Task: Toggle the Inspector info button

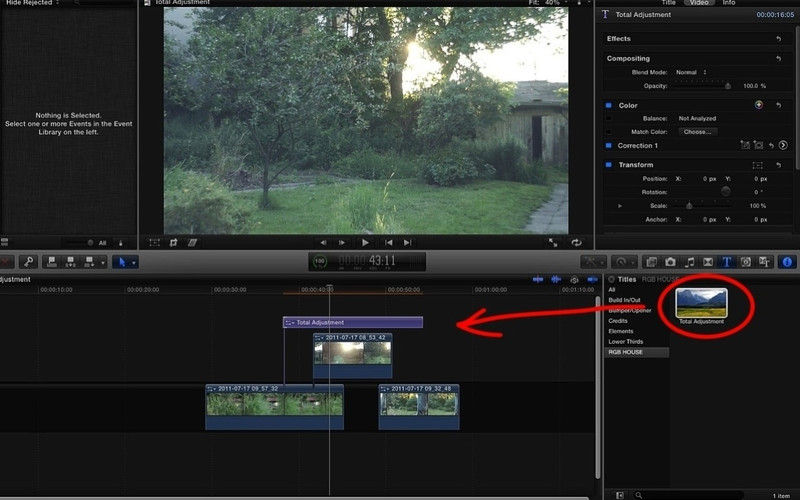Action: tap(787, 262)
